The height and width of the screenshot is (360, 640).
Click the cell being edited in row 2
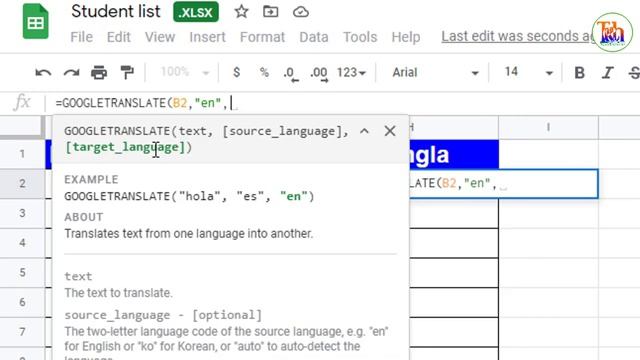point(504,184)
